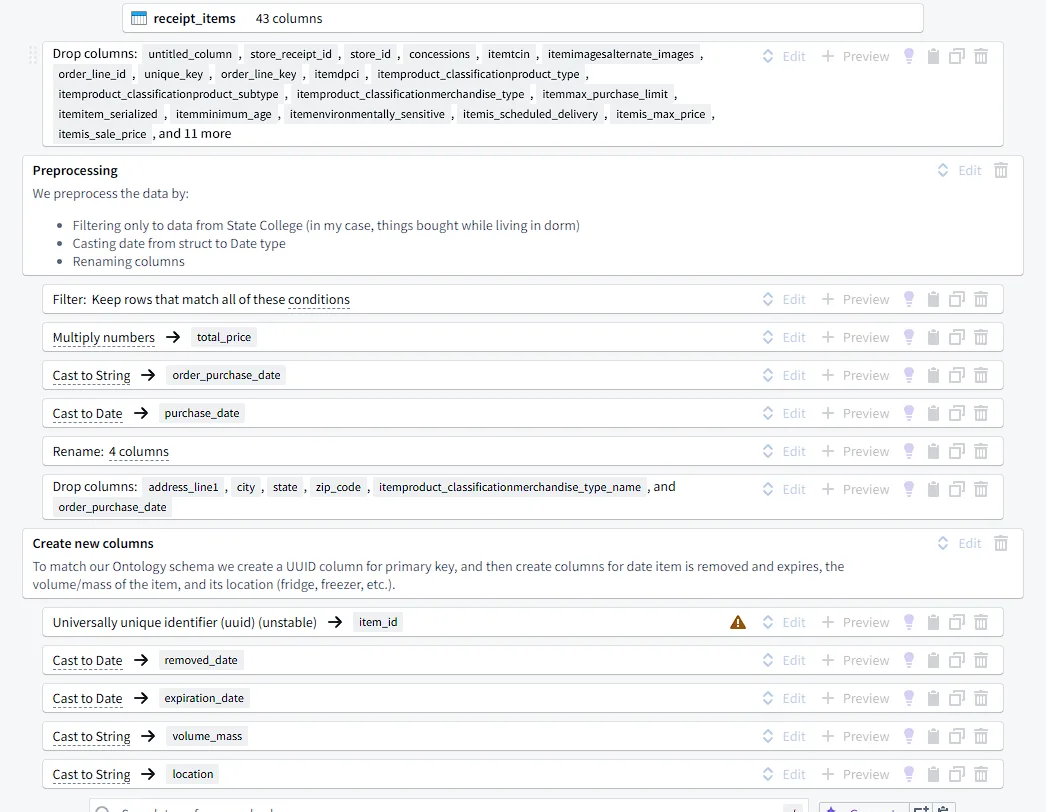Preview the removed_date cast step
The height and width of the screenshot is (812, 1046).
[x=856, y=660]
